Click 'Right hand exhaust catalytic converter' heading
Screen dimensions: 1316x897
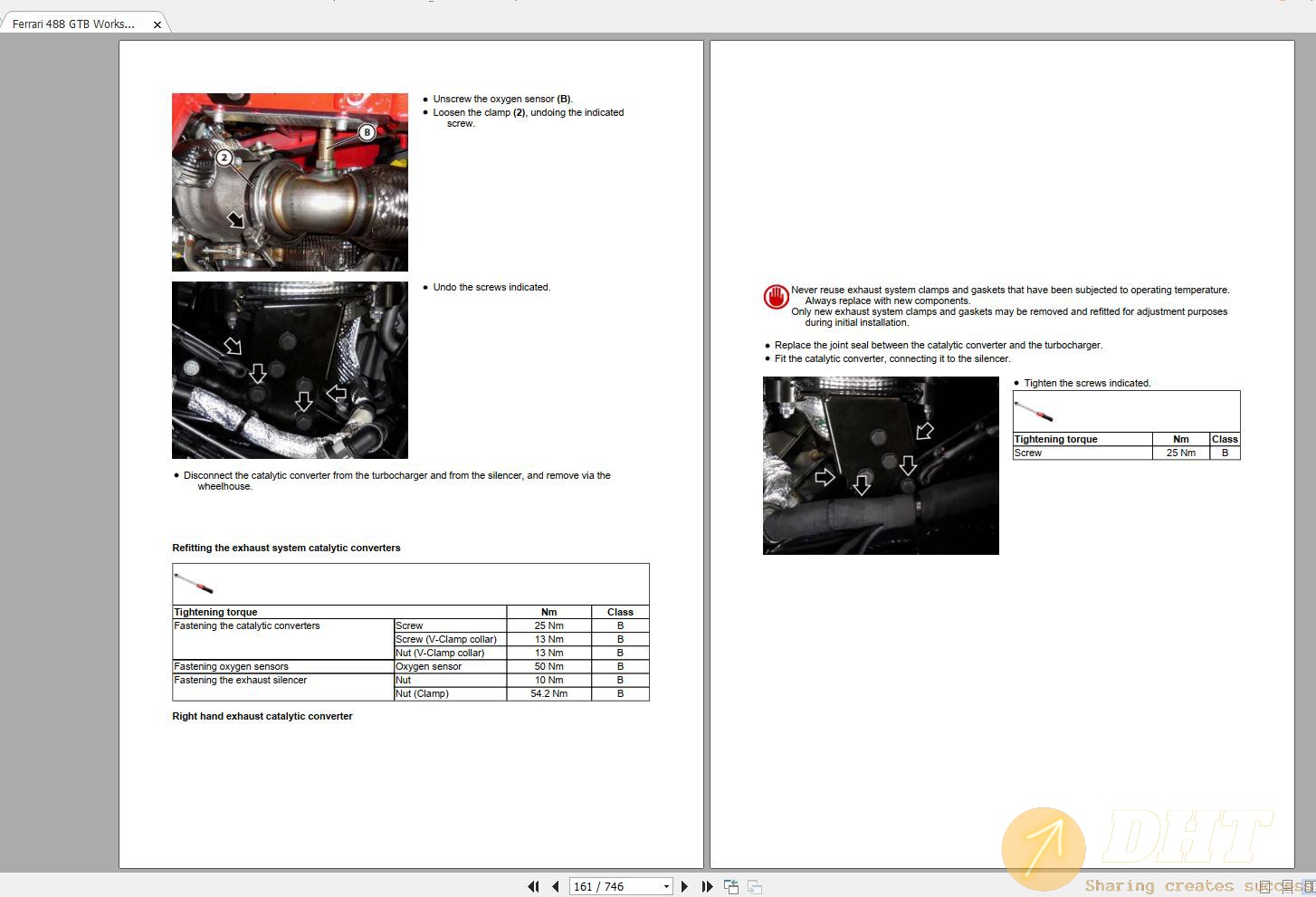pos(262,716)
